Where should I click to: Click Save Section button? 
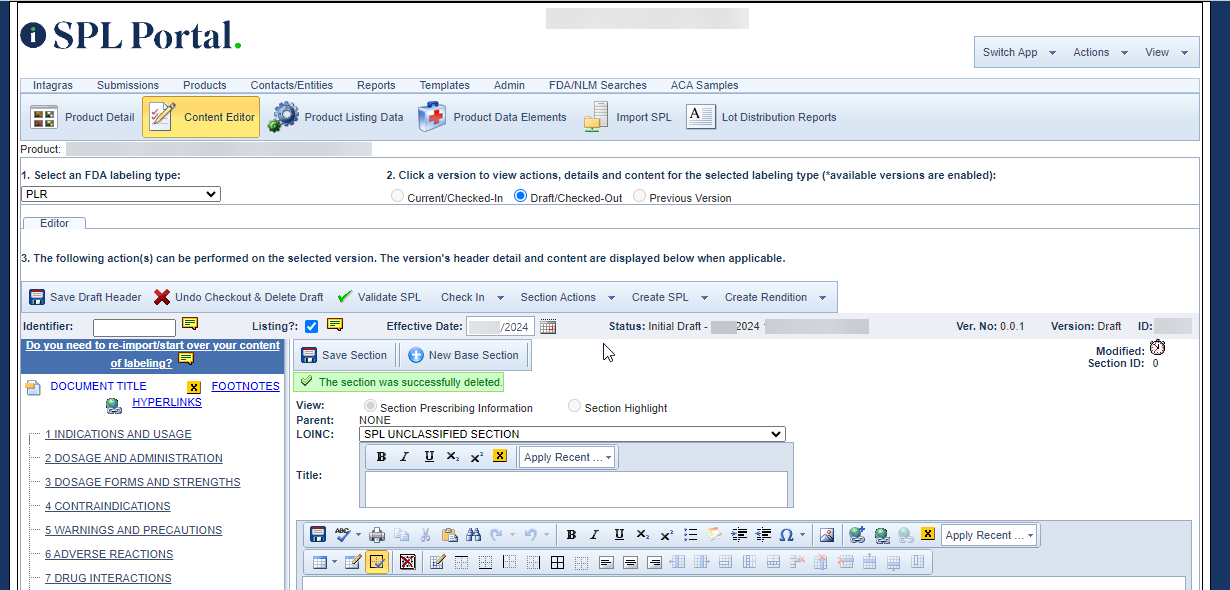pos(344,355)
